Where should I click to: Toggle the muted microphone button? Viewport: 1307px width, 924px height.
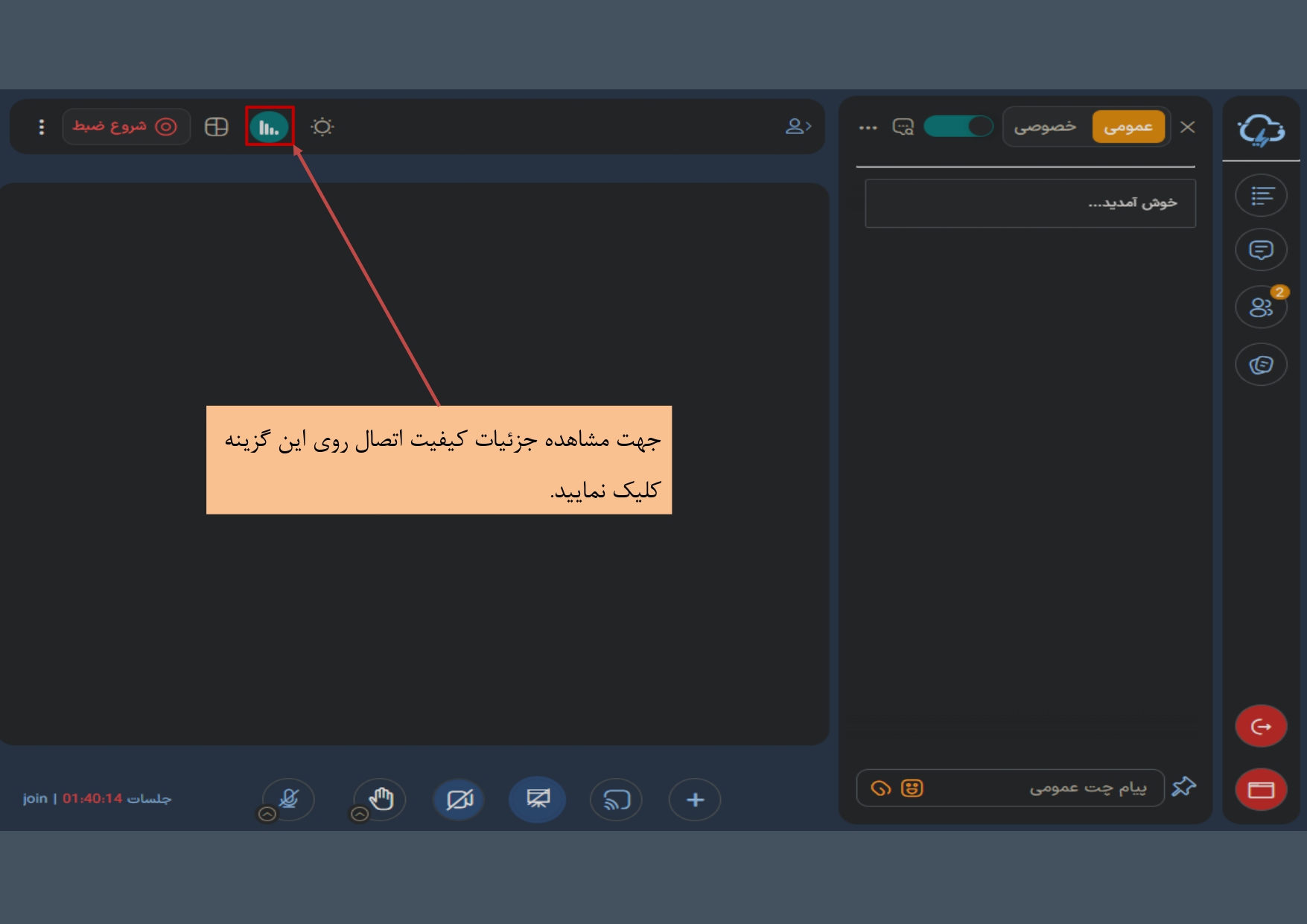289,799
